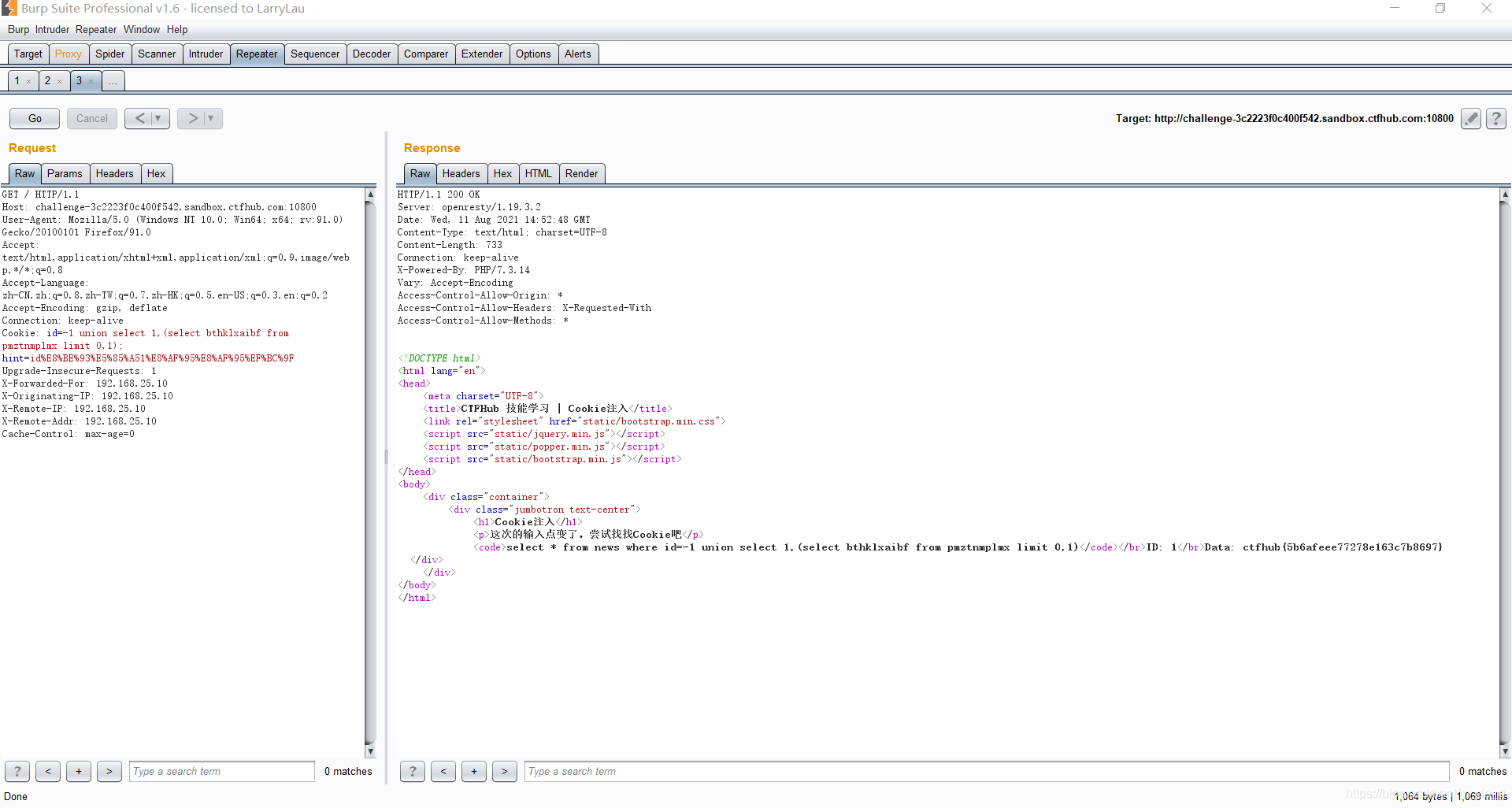Open the Intruder menu in menu bar

(52, 30)
